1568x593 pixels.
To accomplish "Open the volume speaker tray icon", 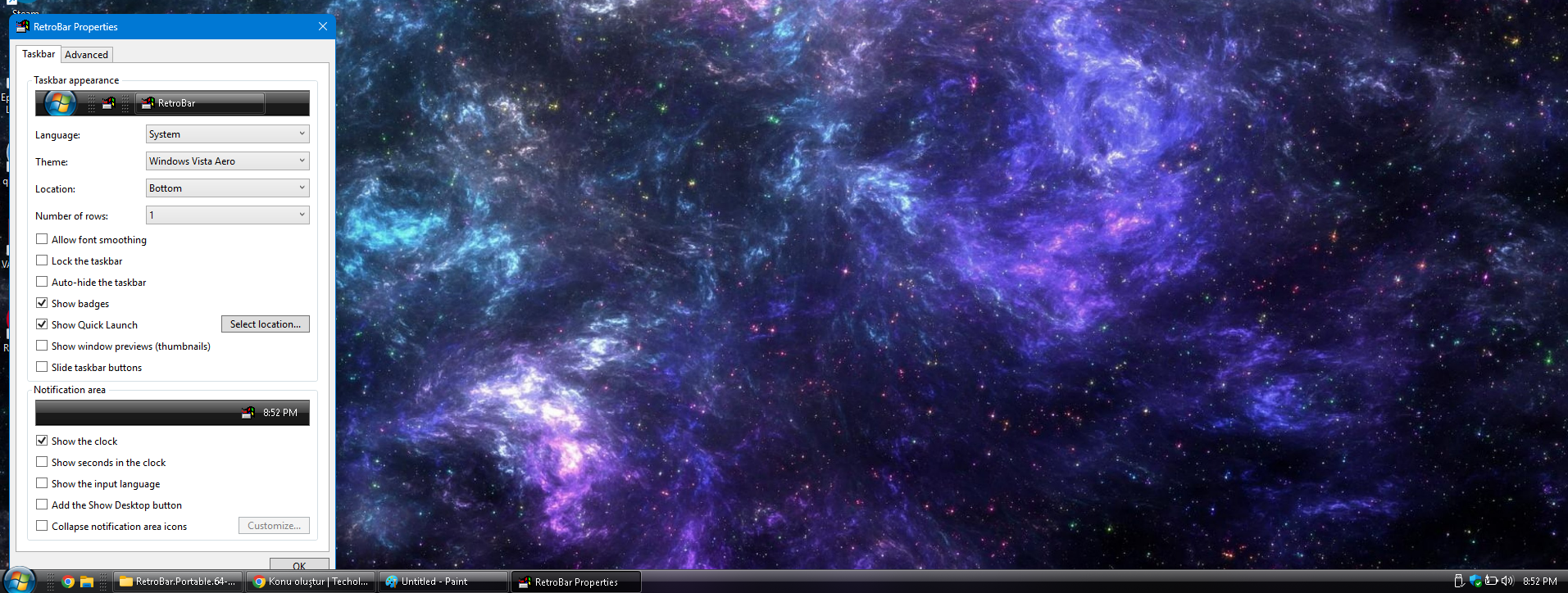I will 1507,581.
